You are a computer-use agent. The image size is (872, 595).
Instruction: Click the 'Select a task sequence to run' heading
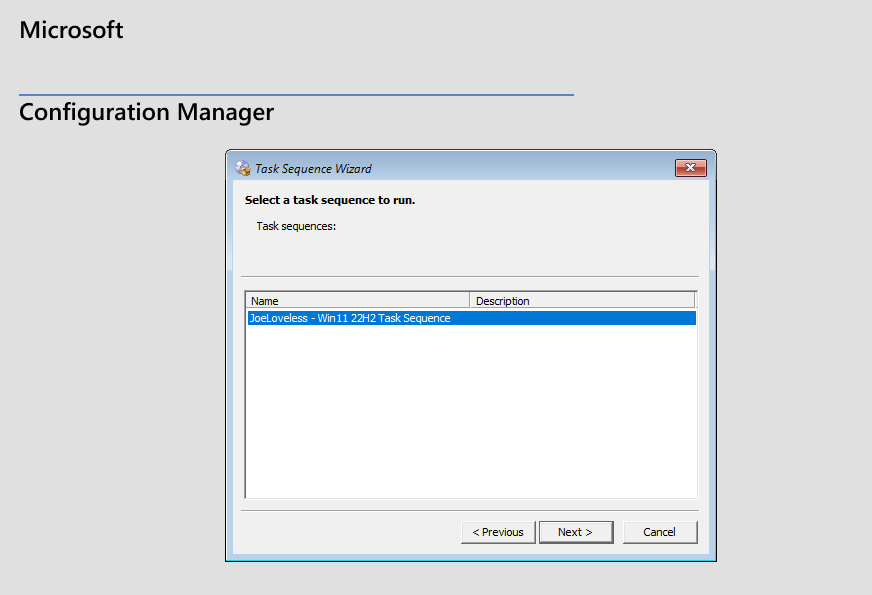click(330, 200)
